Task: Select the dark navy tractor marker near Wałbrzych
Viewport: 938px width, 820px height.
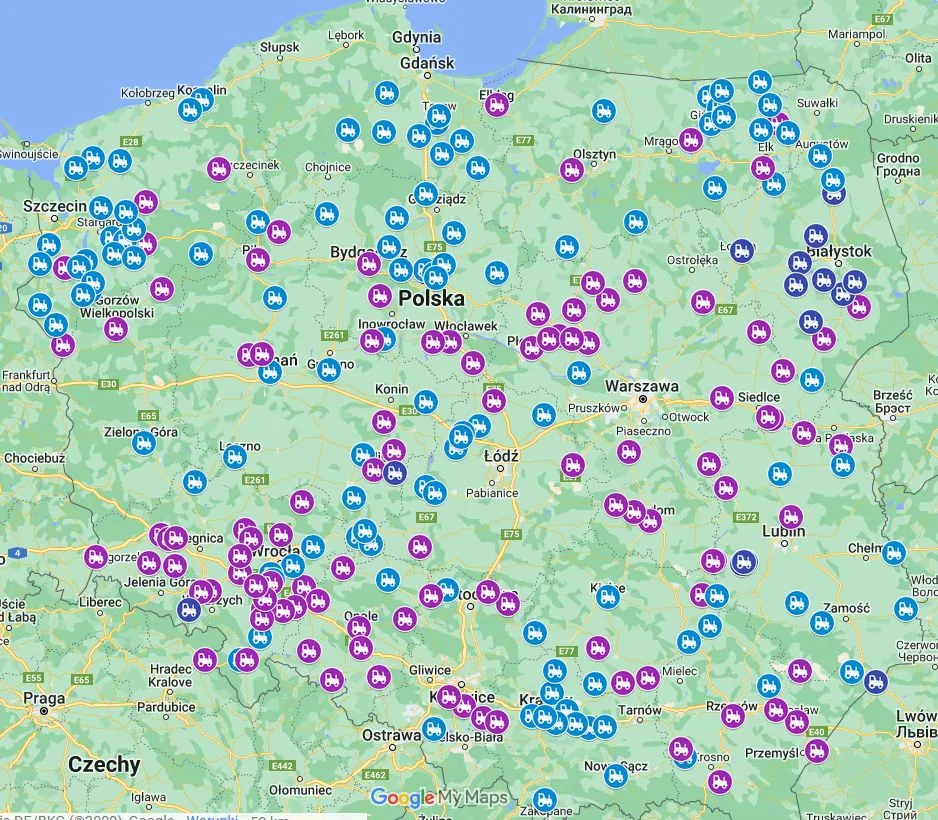Action: (x=188, y=610)
